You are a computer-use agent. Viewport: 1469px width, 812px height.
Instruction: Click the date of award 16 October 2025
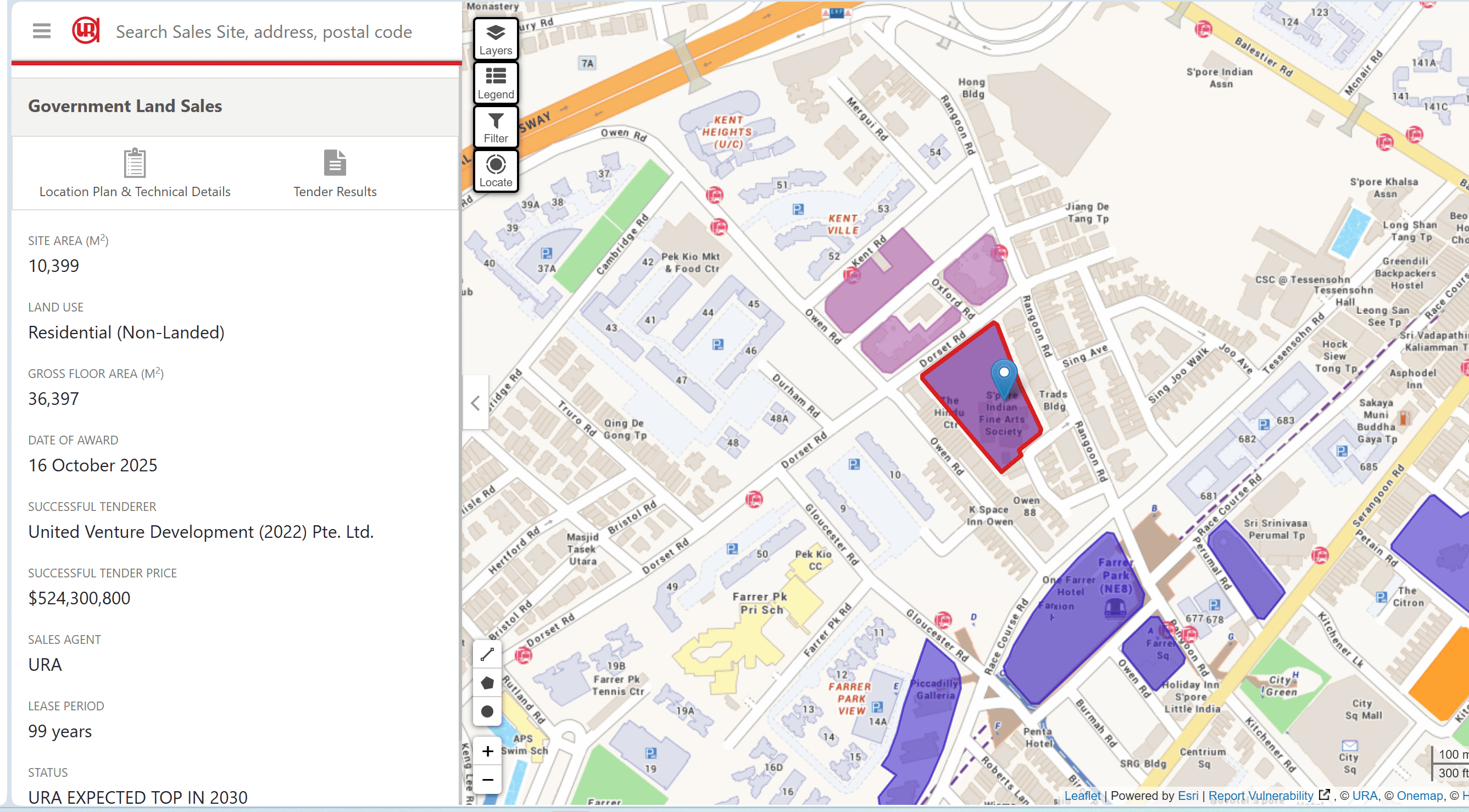[93, 465]
